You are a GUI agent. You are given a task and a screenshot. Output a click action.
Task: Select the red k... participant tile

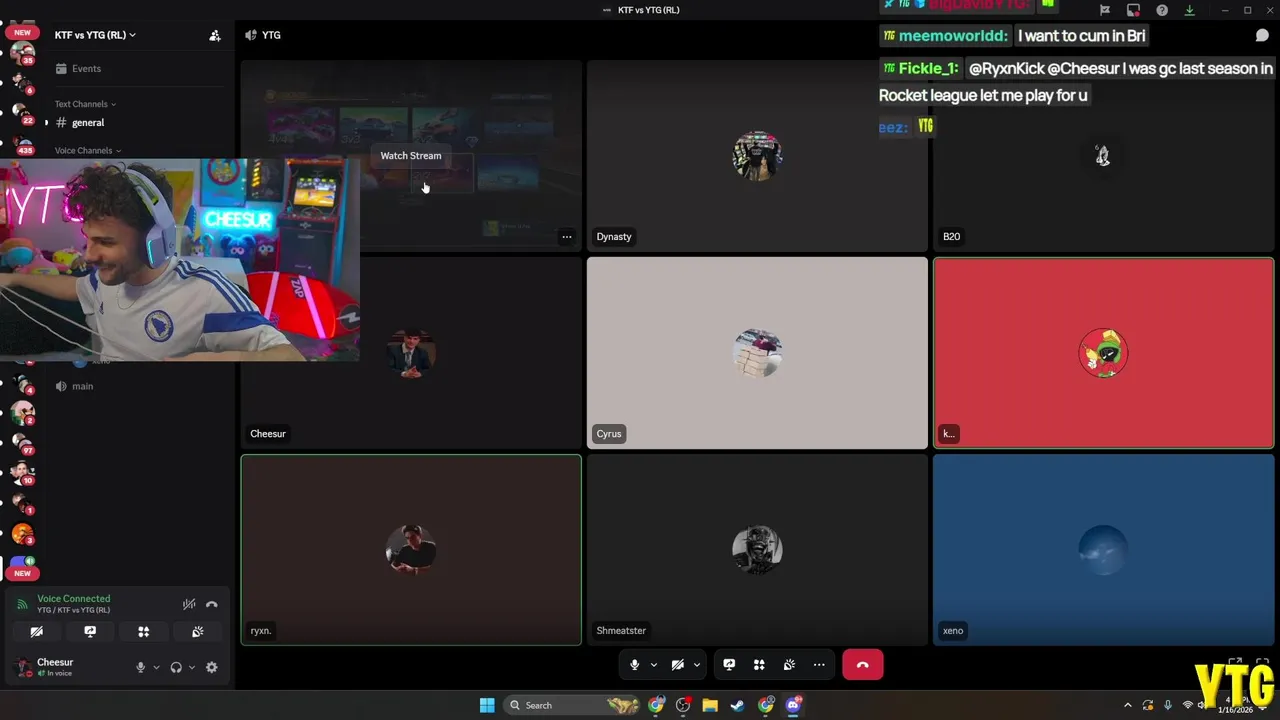1103,353
